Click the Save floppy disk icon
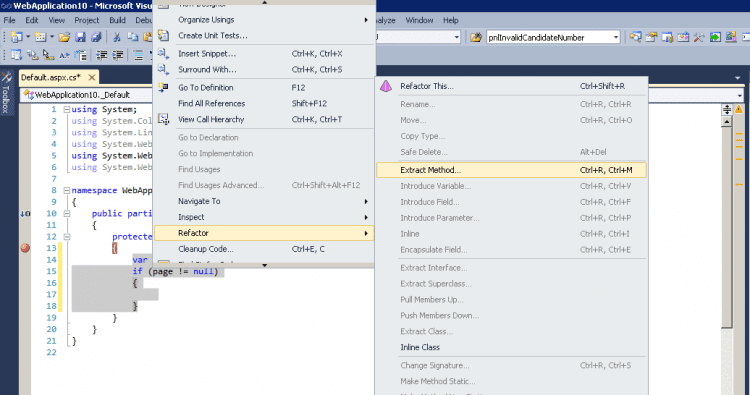This screenshot has width=750, height=395. (80, 37)
